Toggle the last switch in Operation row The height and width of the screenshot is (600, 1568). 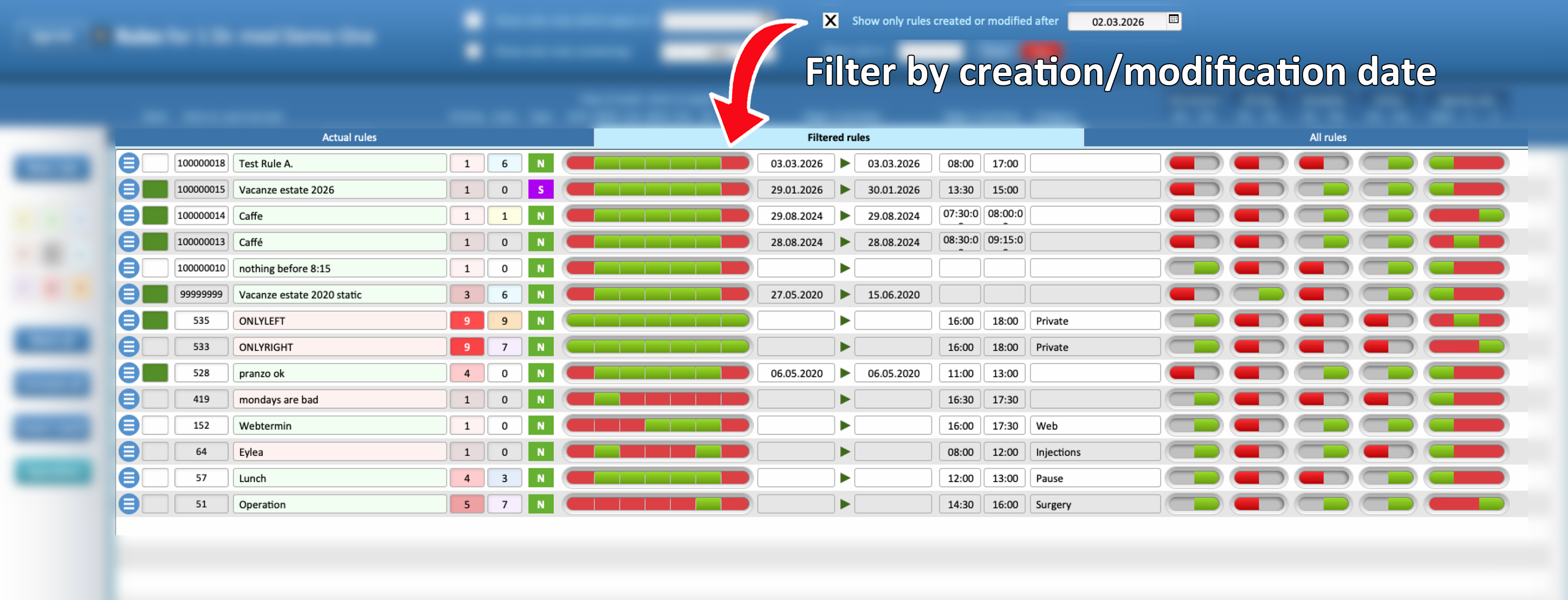pos(1466,504)
